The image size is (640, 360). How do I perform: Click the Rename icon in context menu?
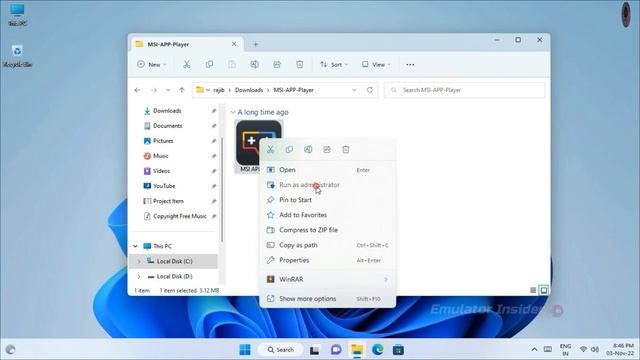(308, 149)
